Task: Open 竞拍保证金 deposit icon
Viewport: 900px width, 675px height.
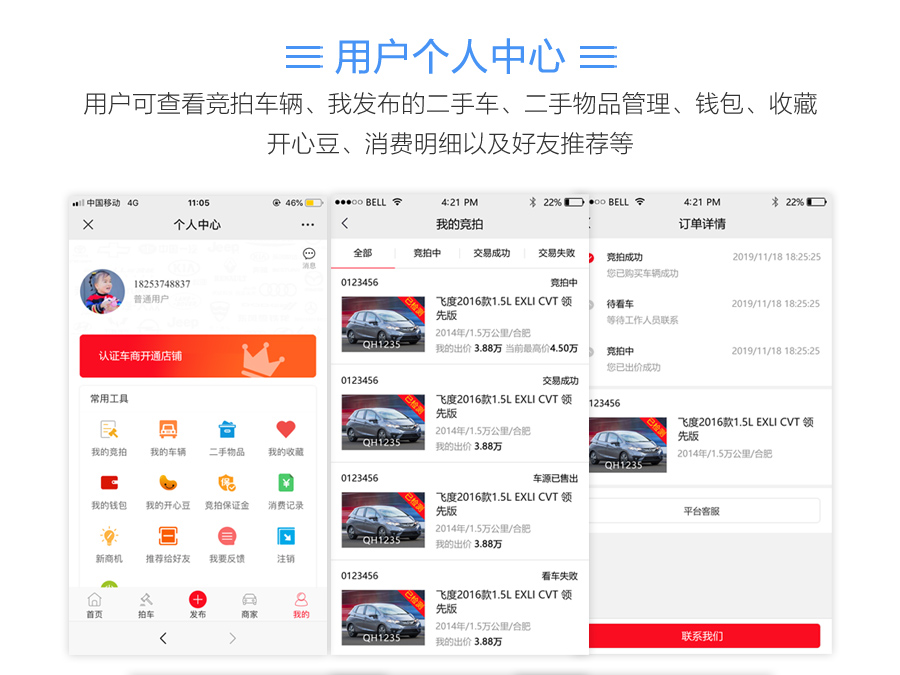Action: coord(227,483)
